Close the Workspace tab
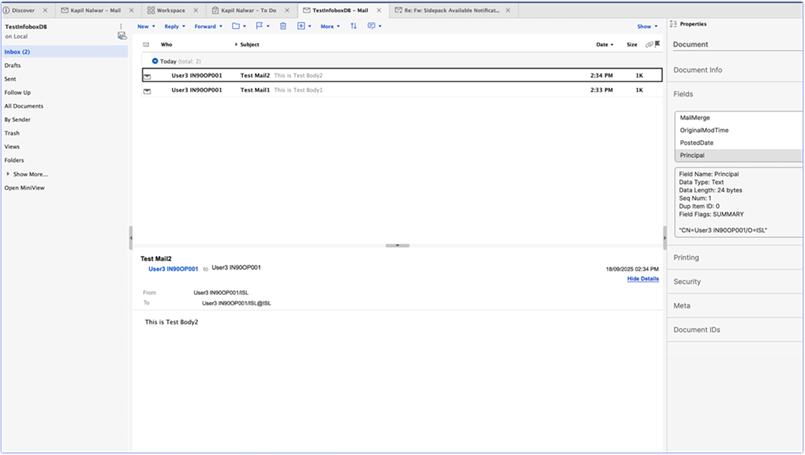805x455 pixels. tap(196, 10)
